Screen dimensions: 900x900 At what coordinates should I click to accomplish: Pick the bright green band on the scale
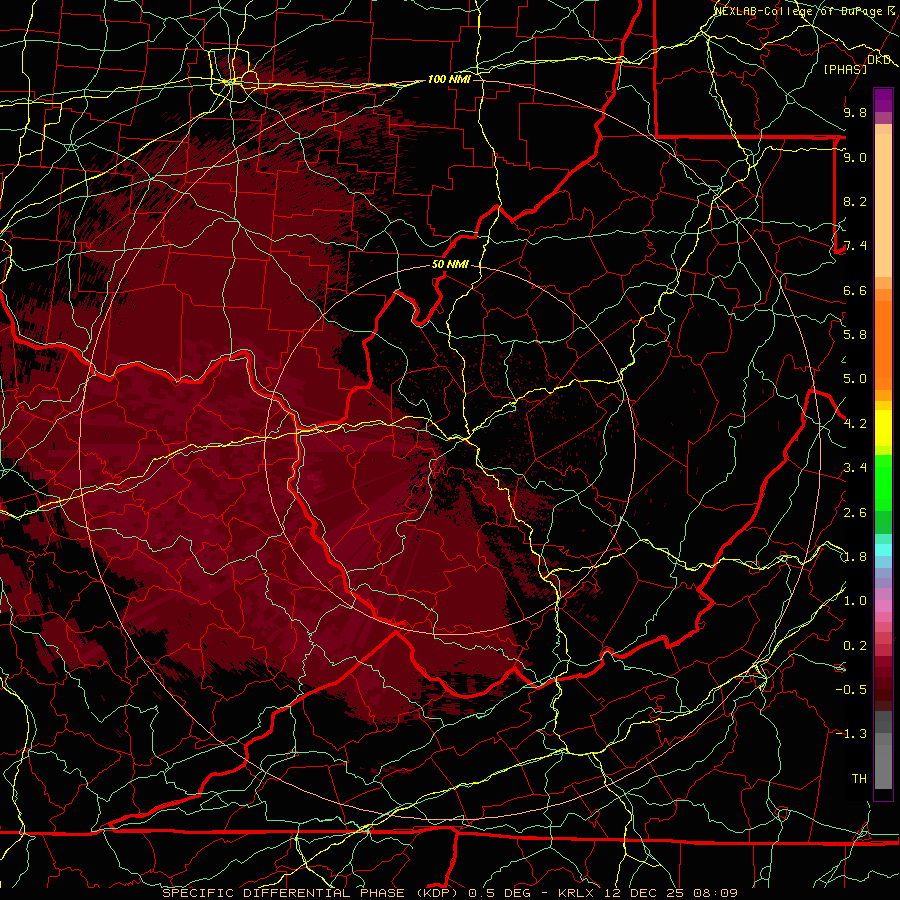[883, 482]
